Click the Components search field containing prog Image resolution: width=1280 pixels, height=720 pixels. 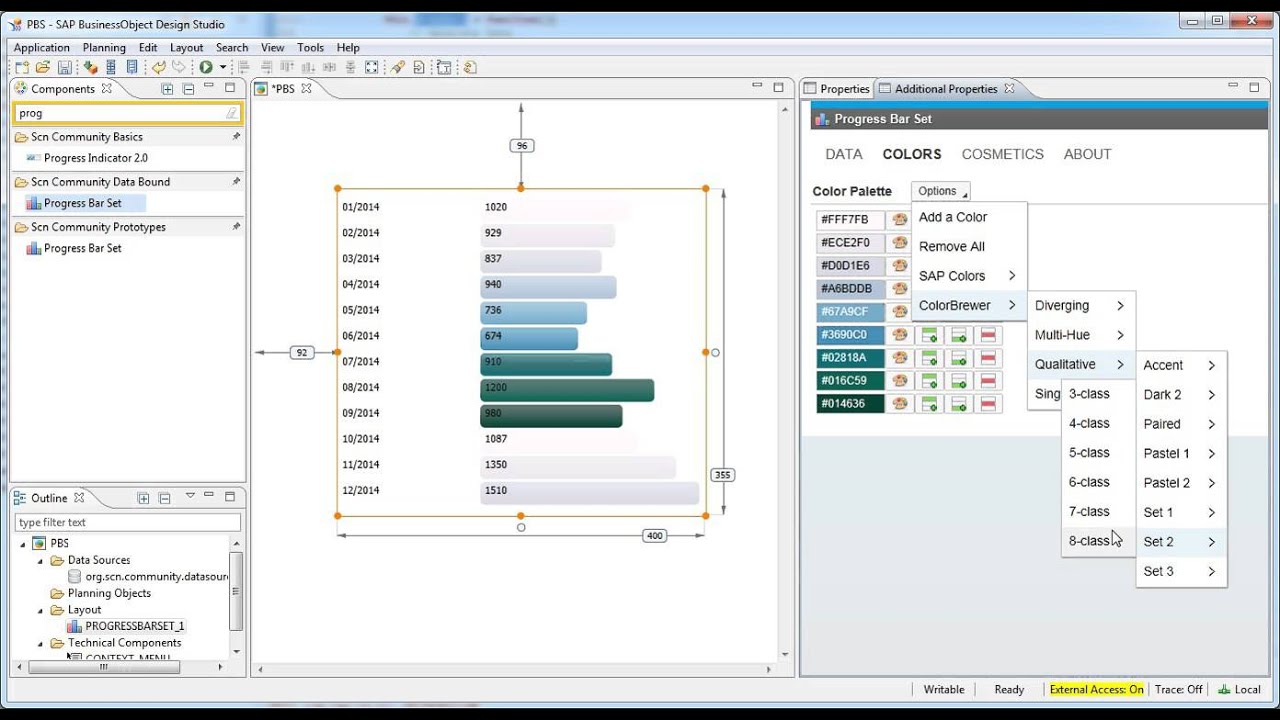coord(127,113)
